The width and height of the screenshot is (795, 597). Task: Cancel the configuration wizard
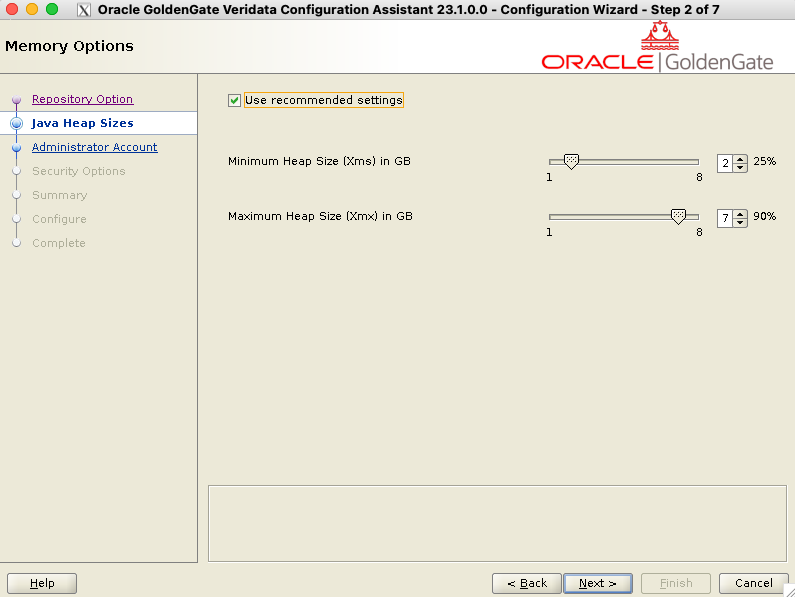tap(753, 583)
